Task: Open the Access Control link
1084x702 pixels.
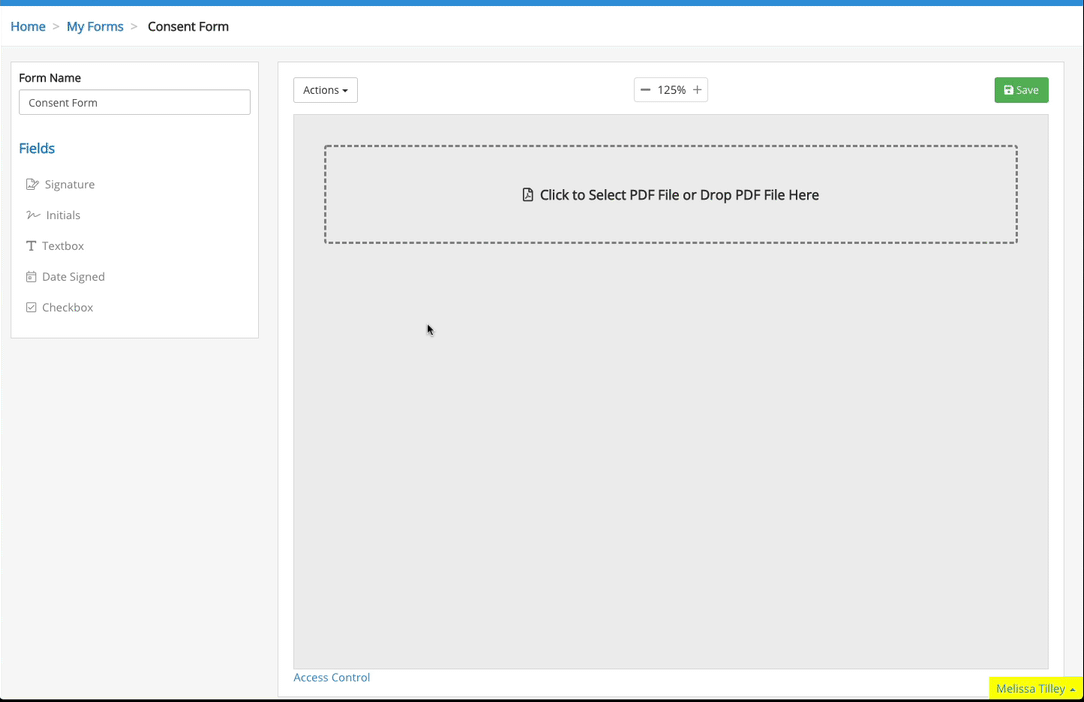Action: tap(332, 677)
